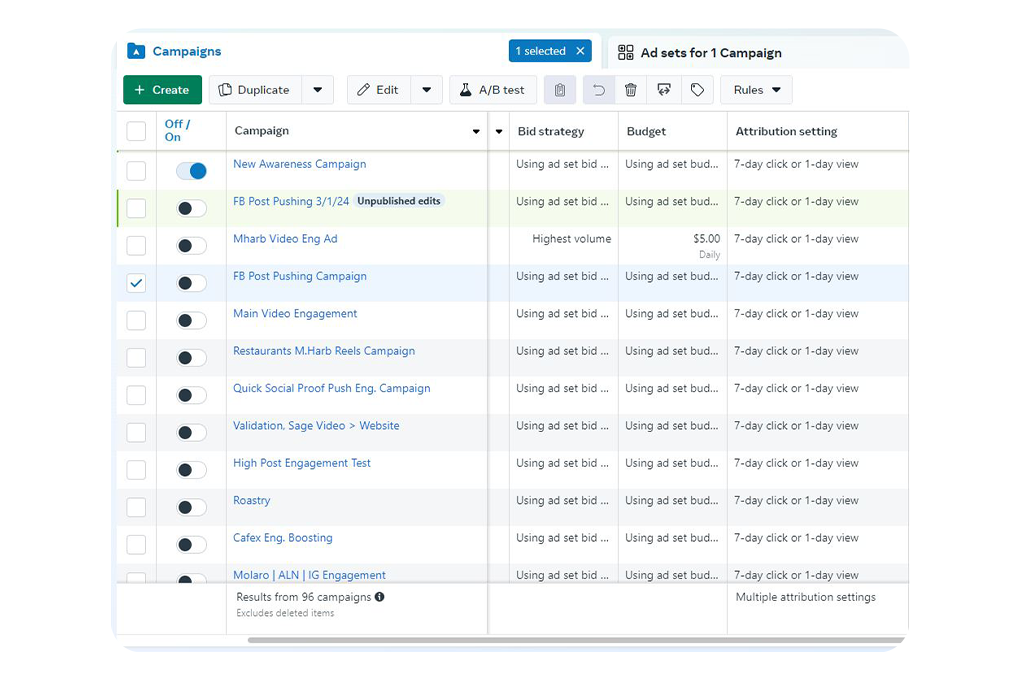1022x681 pixels.
Task: Open the Quick Social Proof Push Eng. Campaign link
Action: tap(332, 388)
